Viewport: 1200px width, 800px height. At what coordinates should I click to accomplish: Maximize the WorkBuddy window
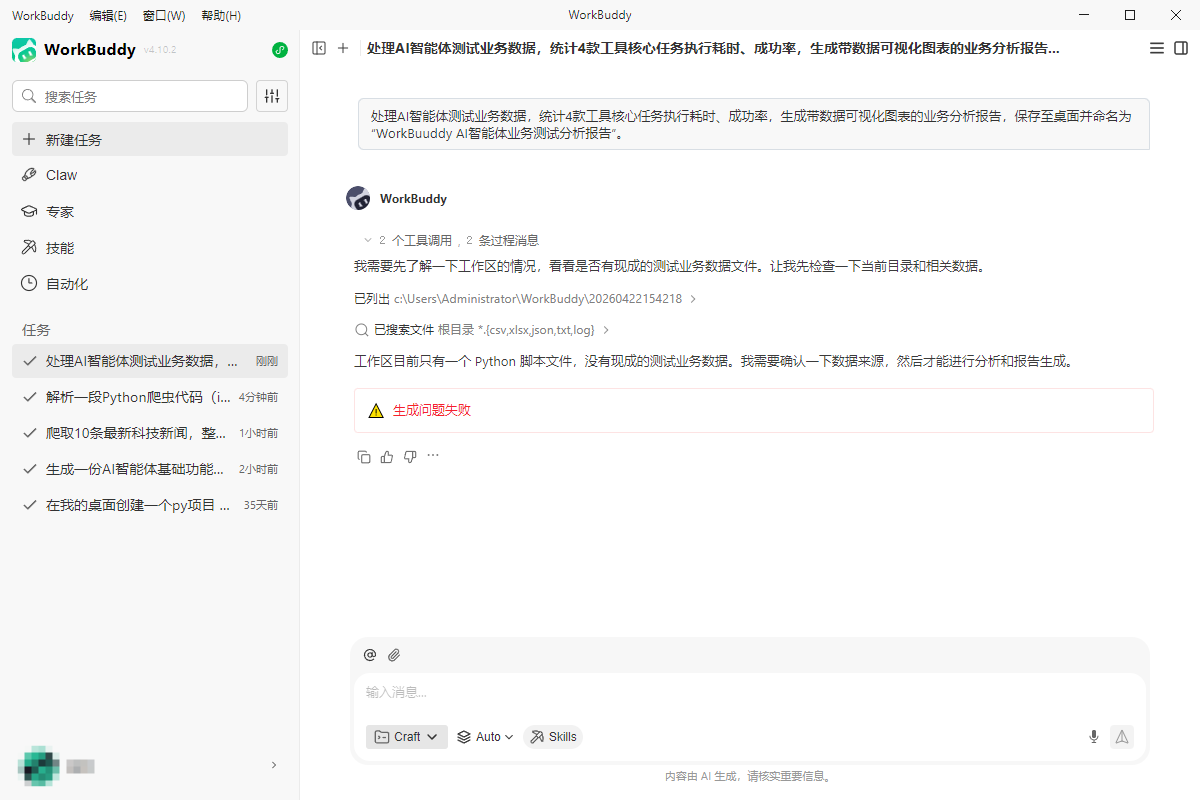(1130, 15)
